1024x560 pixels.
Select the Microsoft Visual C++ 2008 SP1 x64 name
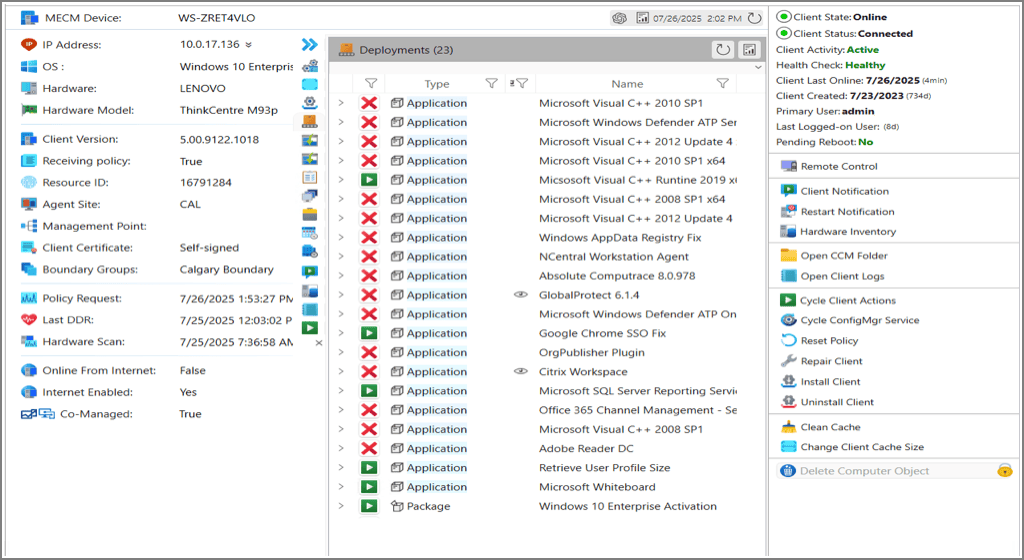632,199
